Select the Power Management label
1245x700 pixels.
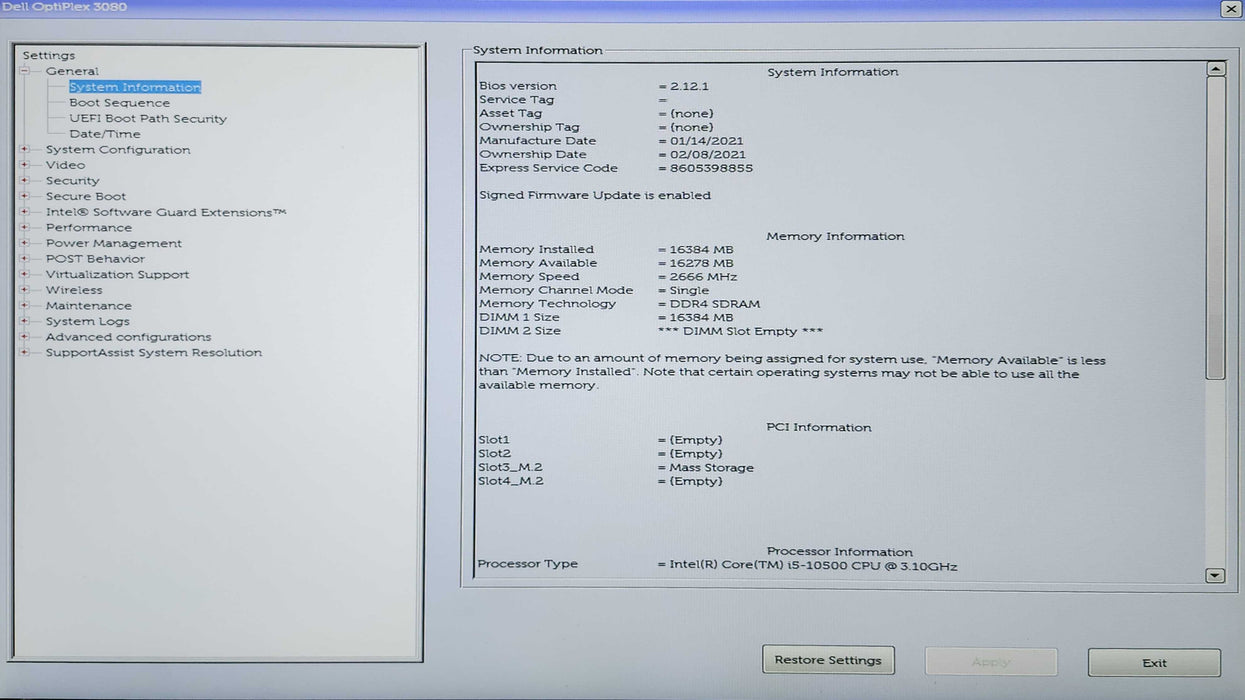click(114, 243)
